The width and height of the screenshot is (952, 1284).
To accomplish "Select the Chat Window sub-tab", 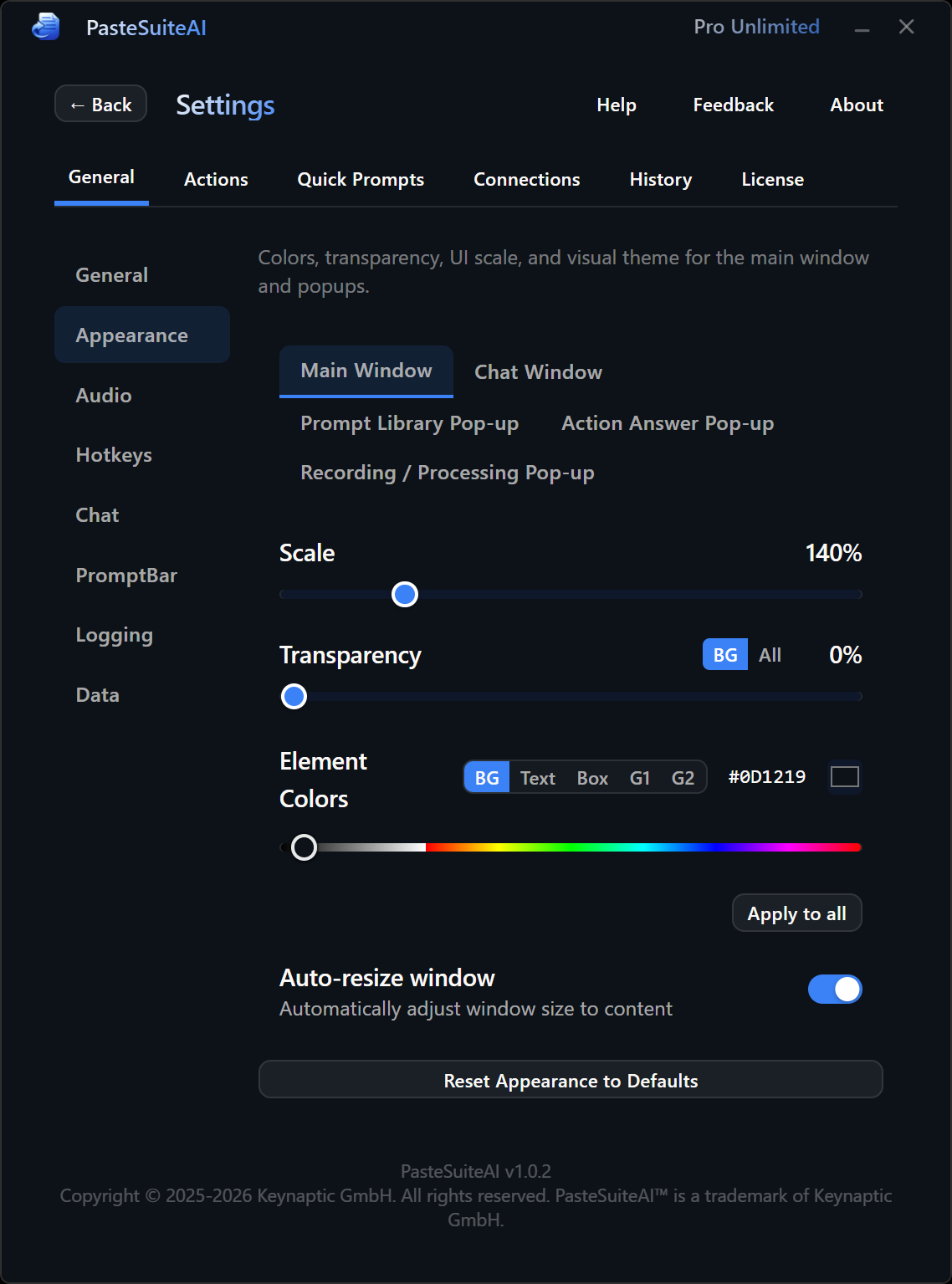I will (539, 371).
